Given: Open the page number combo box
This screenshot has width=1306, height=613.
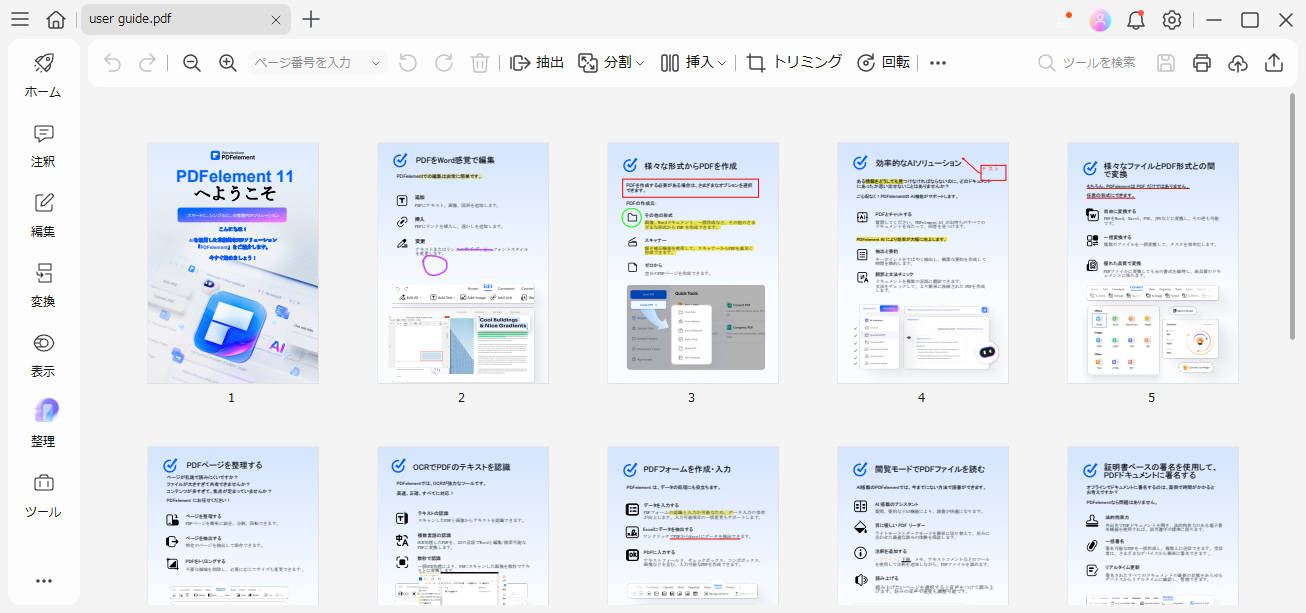Looking at the screenshot, I should tap(316, 63).
